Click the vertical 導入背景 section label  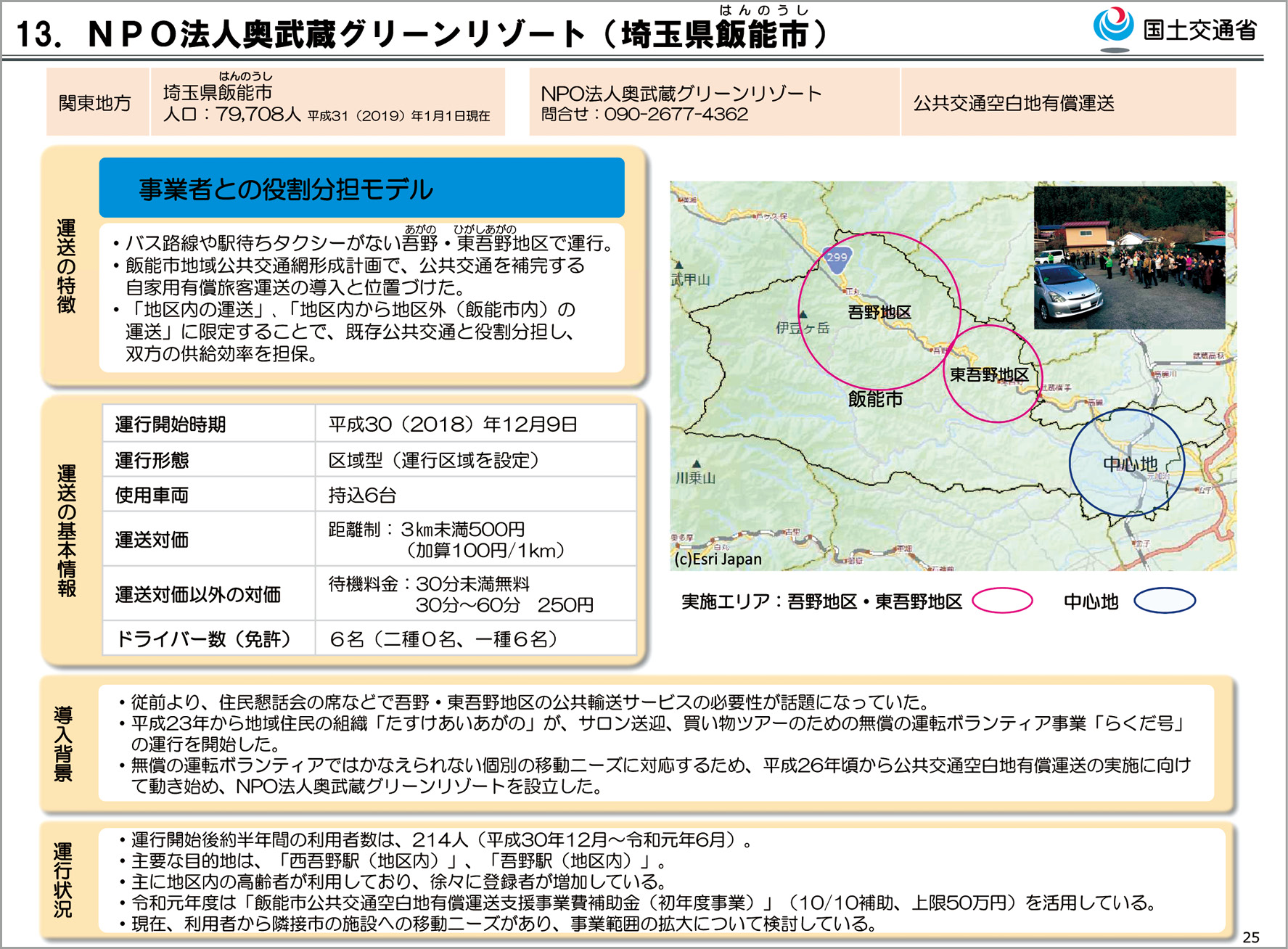point(63,744)
